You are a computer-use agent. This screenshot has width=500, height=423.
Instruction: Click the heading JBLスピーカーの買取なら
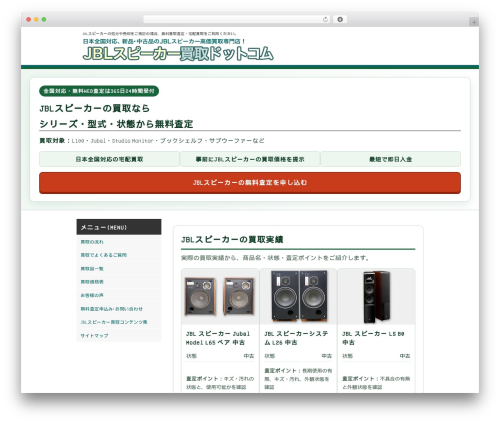pos(95,108)
